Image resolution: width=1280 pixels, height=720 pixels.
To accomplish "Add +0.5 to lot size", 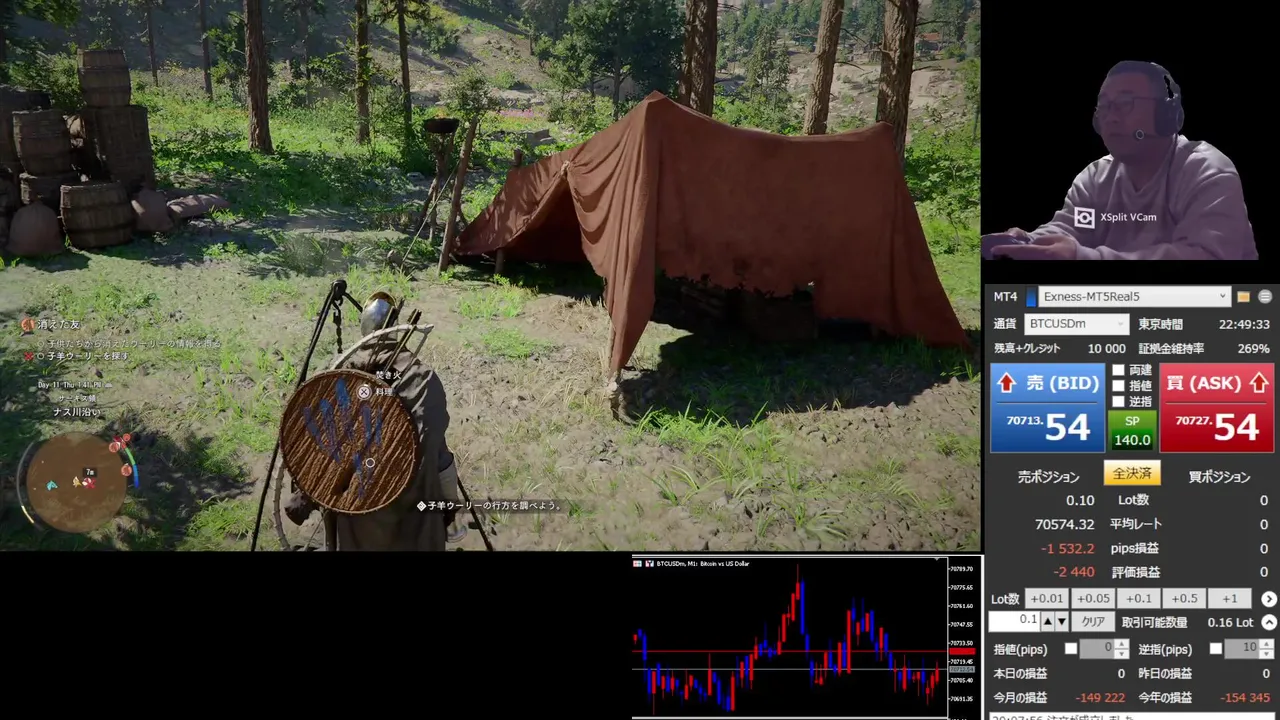I will tap(1184, 599).
